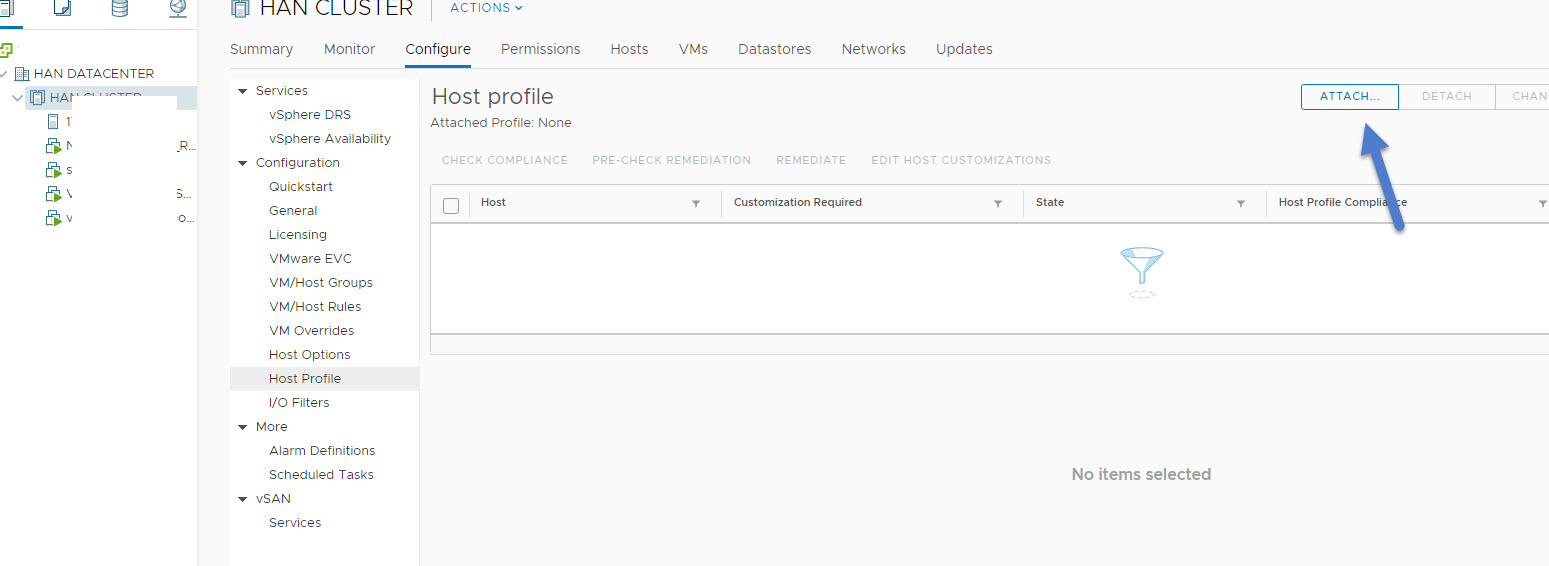
Task: Collapse the Services section in sidebar
Action: [242, 91]
